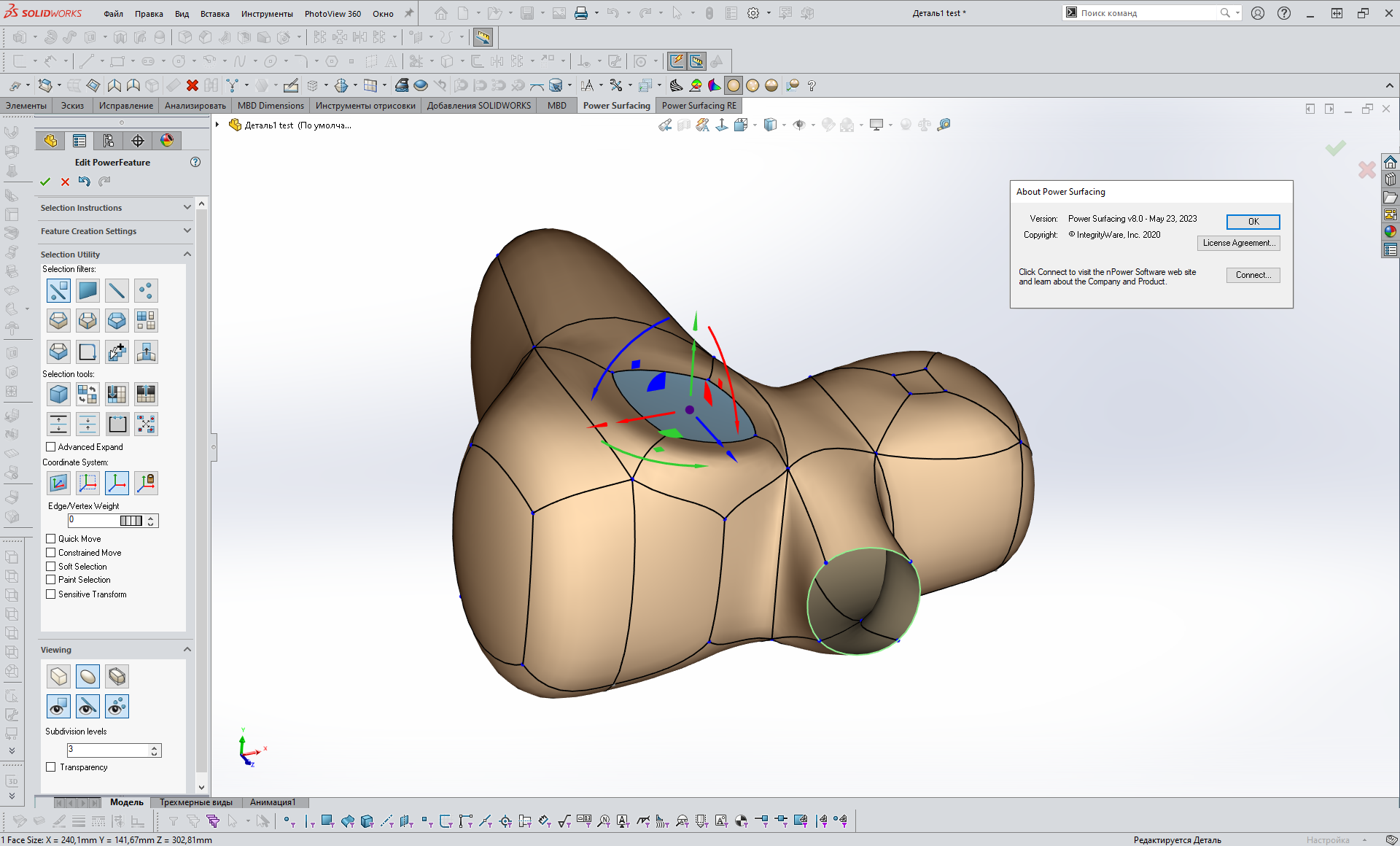Open Appearances tab in task pane
This screenshot has width=1400, height=846.
pyautogui.click(x=1391, y=232)
